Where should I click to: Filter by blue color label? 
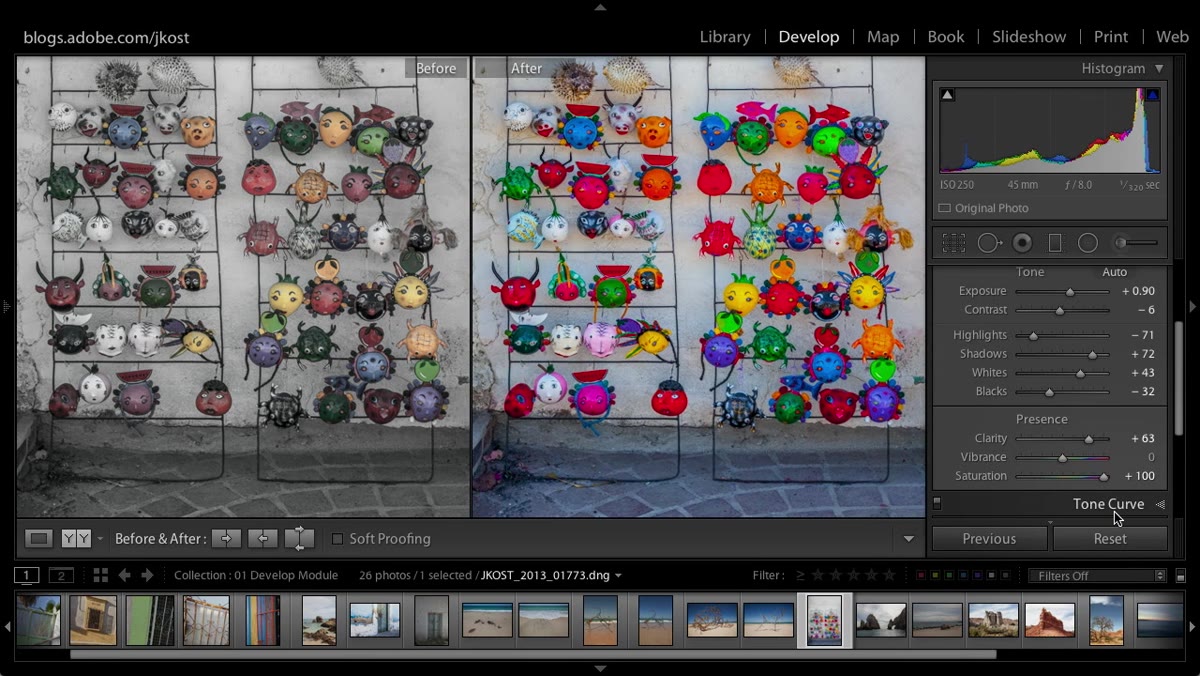pos(963,576)
